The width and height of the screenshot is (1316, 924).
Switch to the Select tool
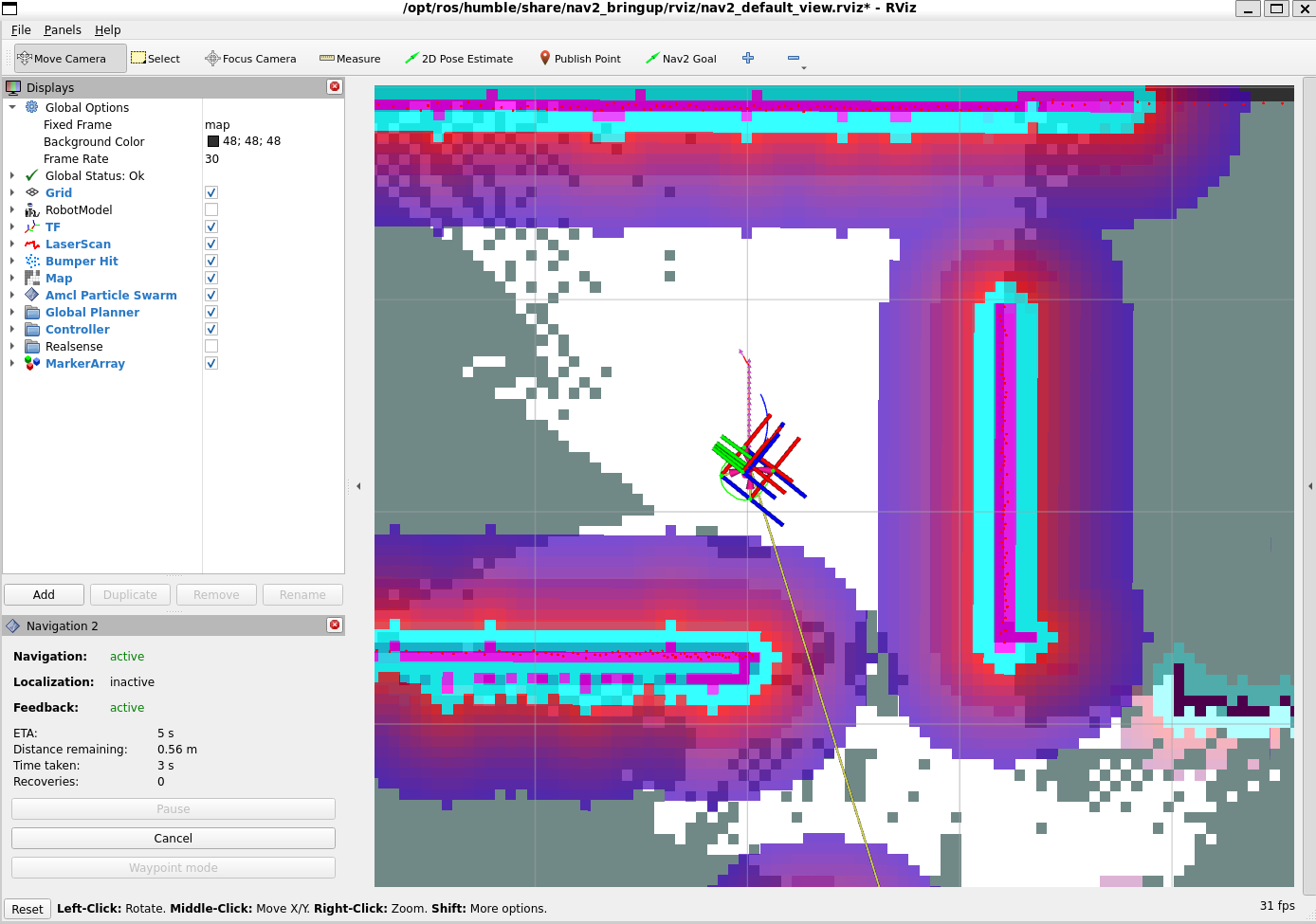point(155,59)
